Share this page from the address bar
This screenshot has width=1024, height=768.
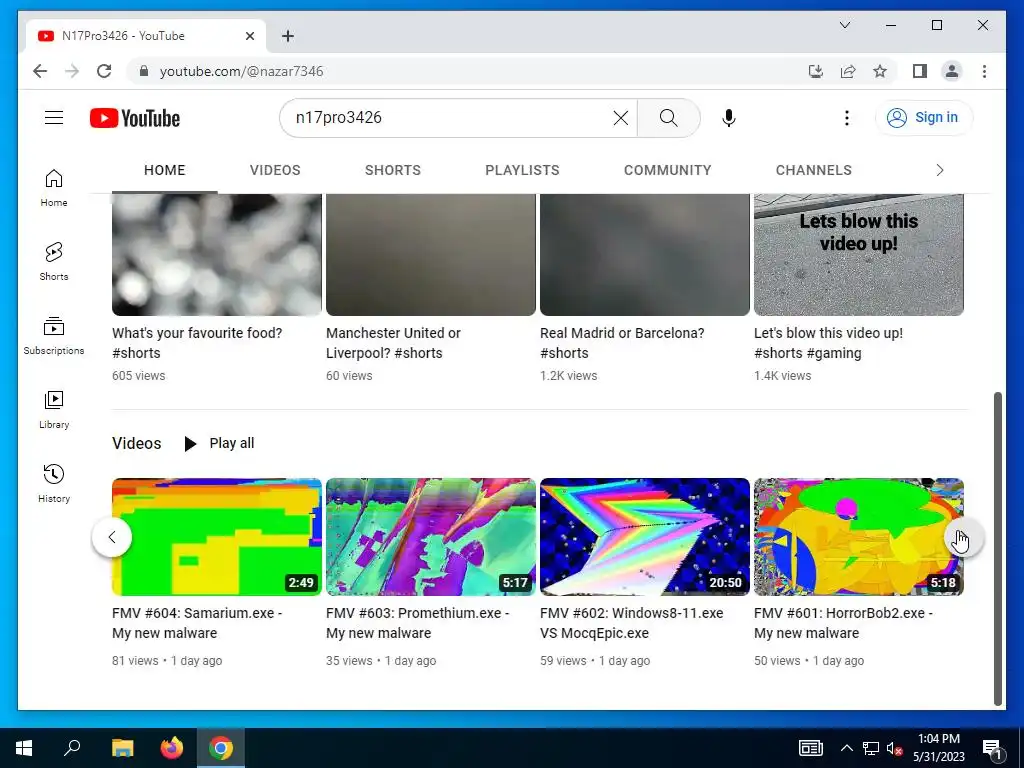pyautogui.click(x=848, y=71)
